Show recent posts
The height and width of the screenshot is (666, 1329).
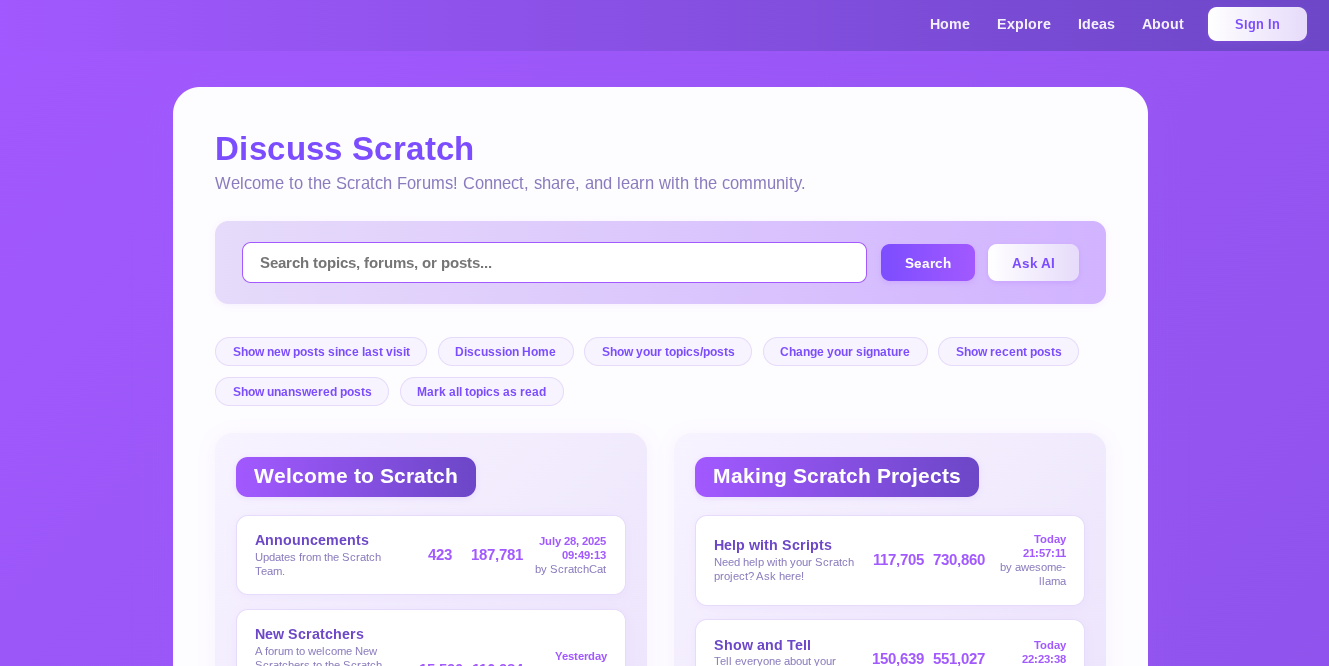pos(1008,352)
